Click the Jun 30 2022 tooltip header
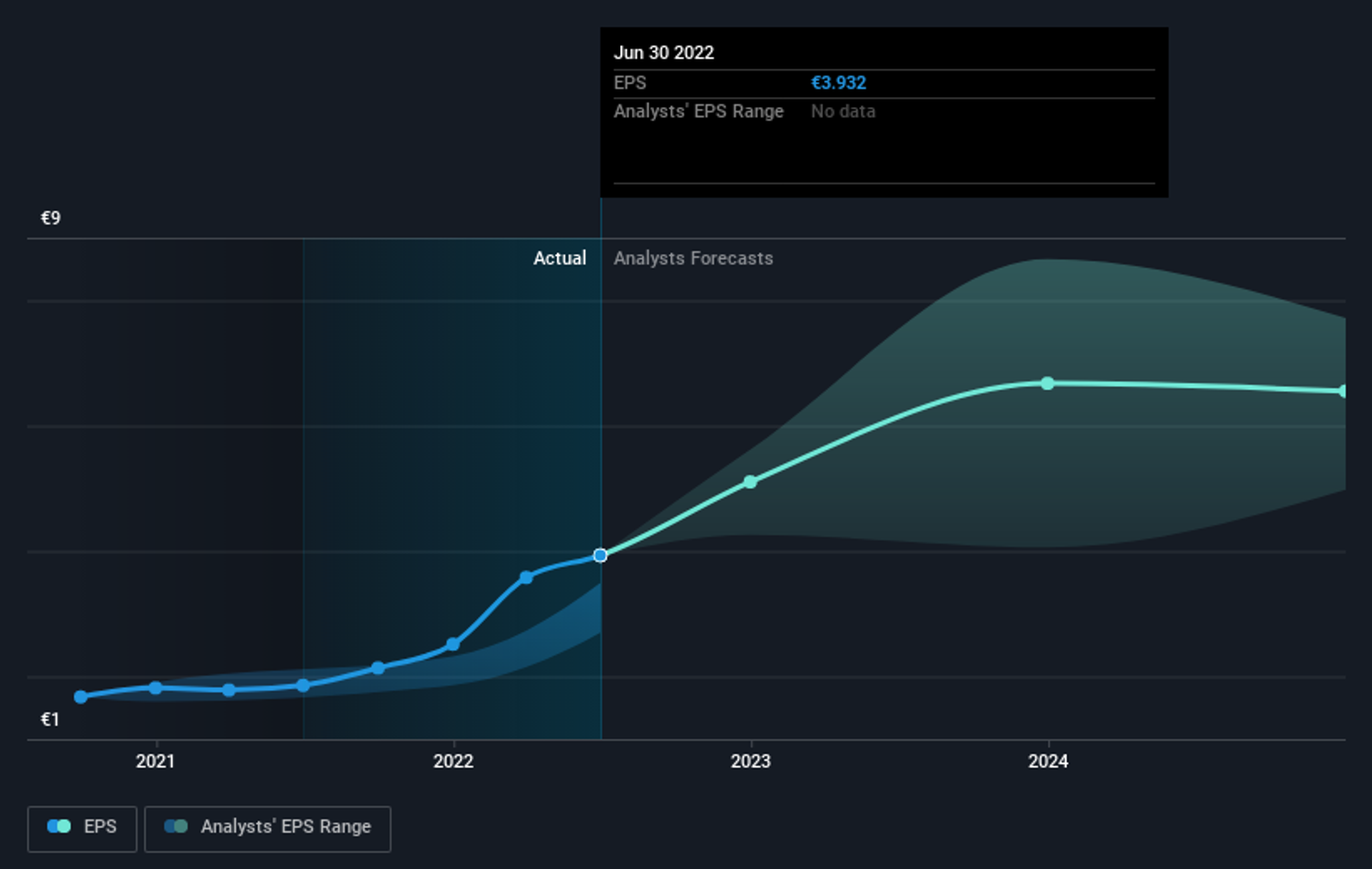Screen dimensions: 1372x869 point(664,52)
